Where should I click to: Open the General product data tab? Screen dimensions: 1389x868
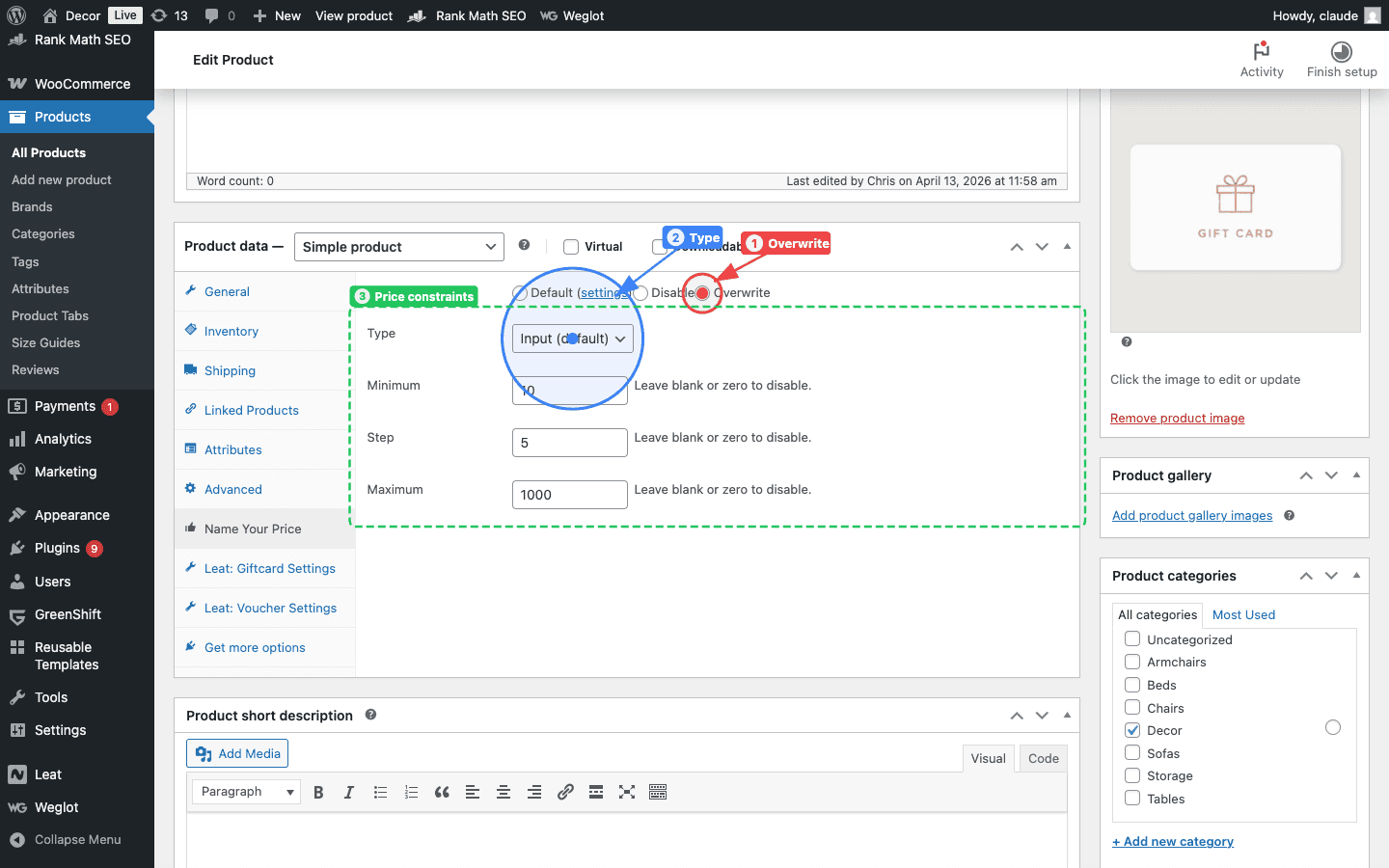(264, 291)
